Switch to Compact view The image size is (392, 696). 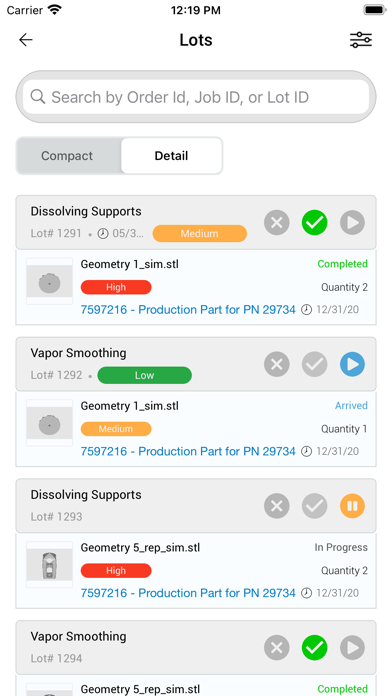67,156
